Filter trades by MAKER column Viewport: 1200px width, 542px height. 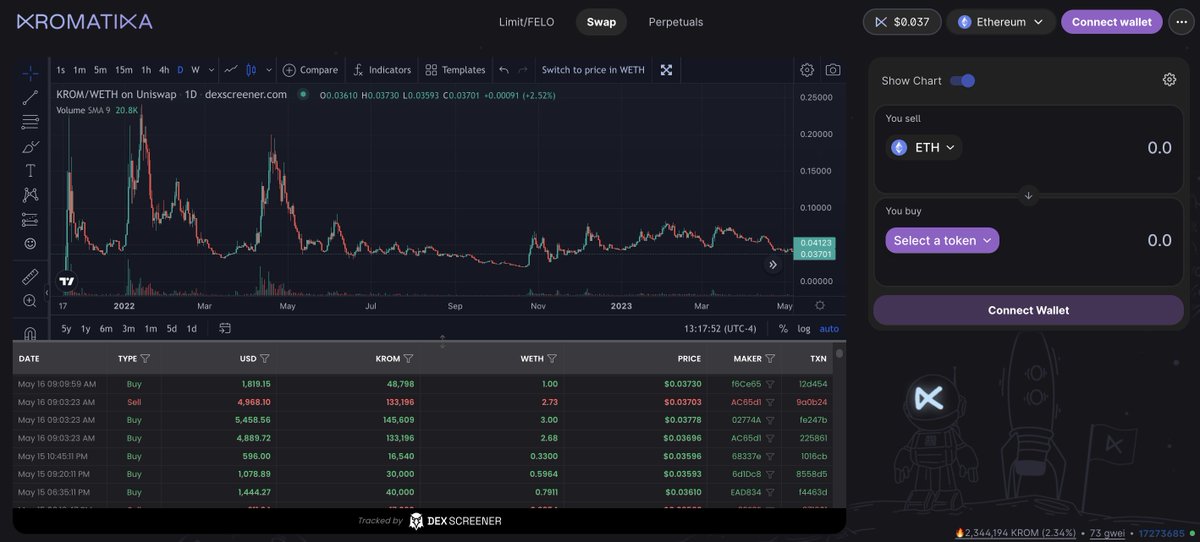click(x=771, y=358)
